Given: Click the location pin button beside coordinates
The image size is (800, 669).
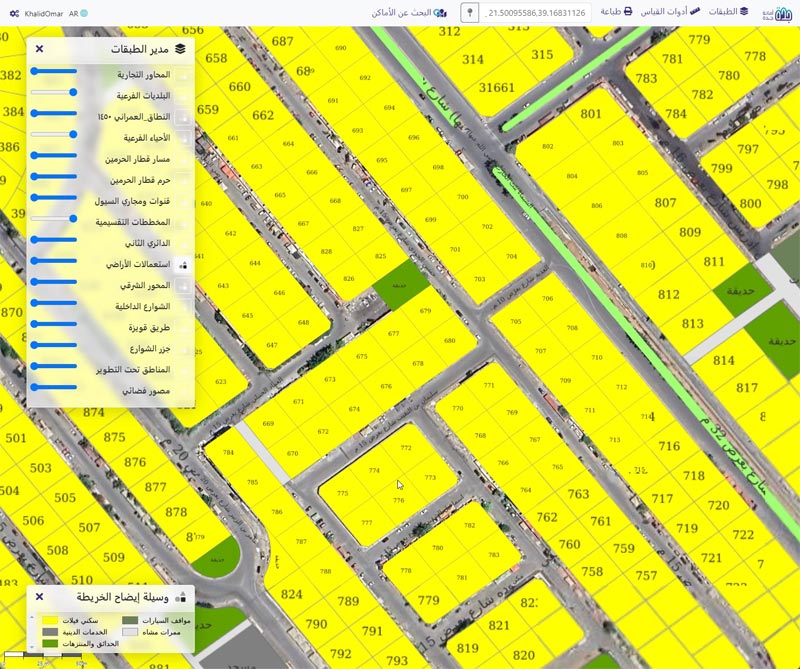Looking at the screenshot, I should (470, 13).
